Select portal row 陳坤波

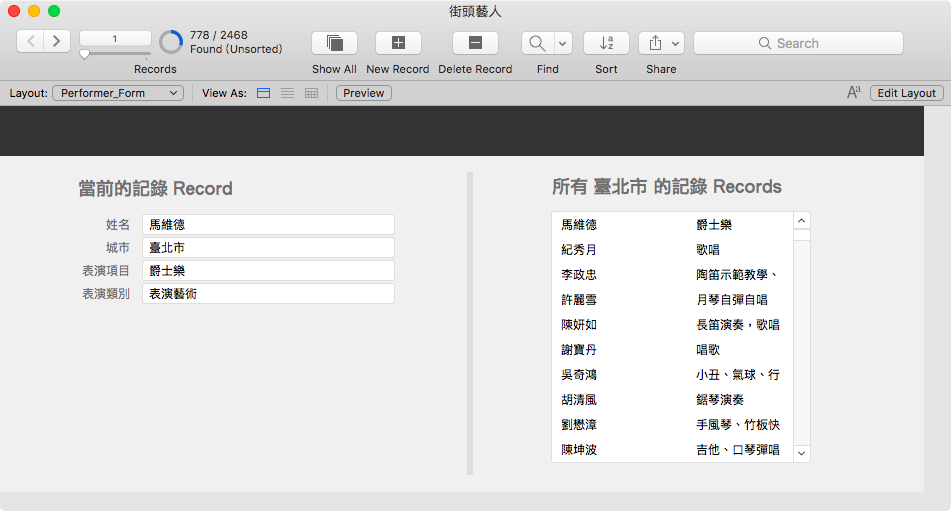(673, 450)
